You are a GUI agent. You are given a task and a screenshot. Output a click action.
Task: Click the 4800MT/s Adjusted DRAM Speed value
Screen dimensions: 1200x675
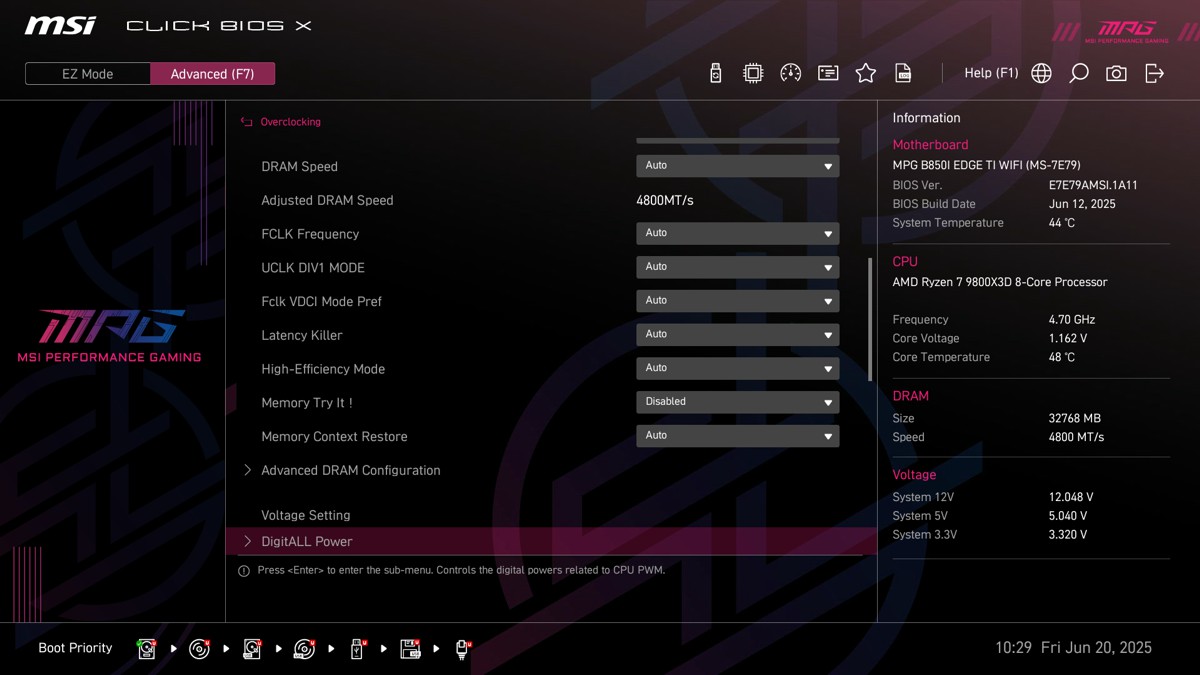(665, 200)
